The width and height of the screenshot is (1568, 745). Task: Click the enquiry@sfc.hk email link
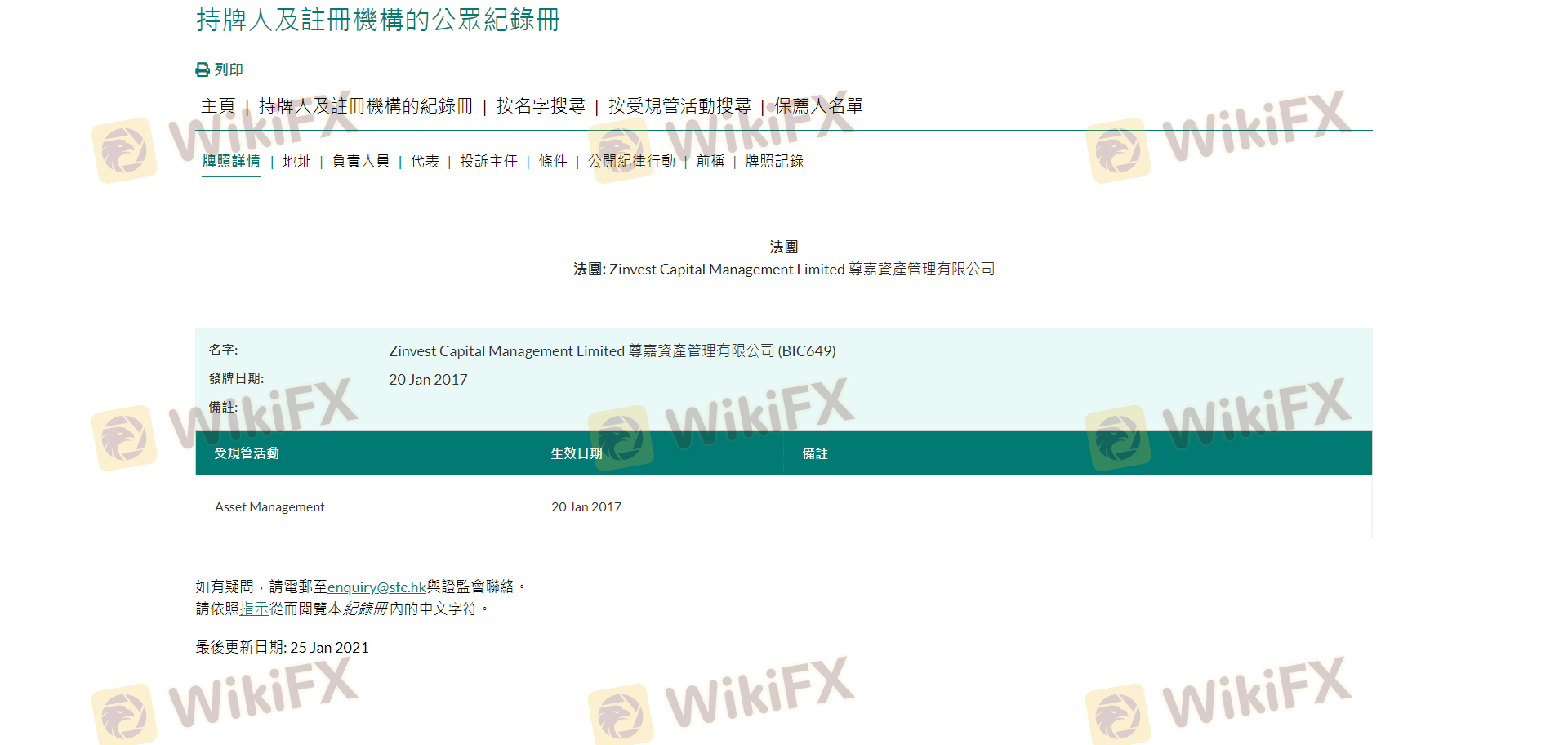point(376,587)
